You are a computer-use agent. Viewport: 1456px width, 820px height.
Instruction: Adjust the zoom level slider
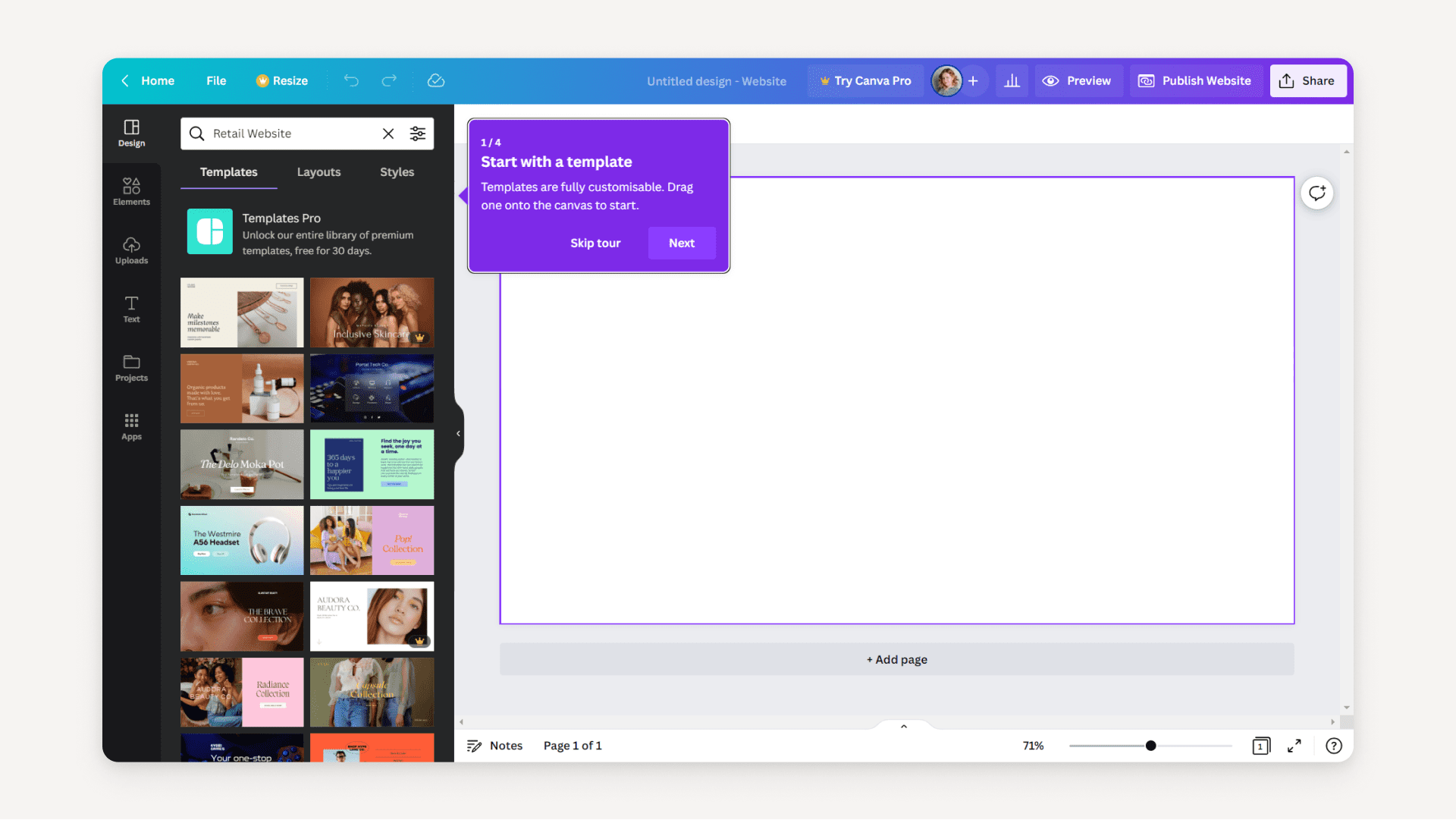point(1150,746)
